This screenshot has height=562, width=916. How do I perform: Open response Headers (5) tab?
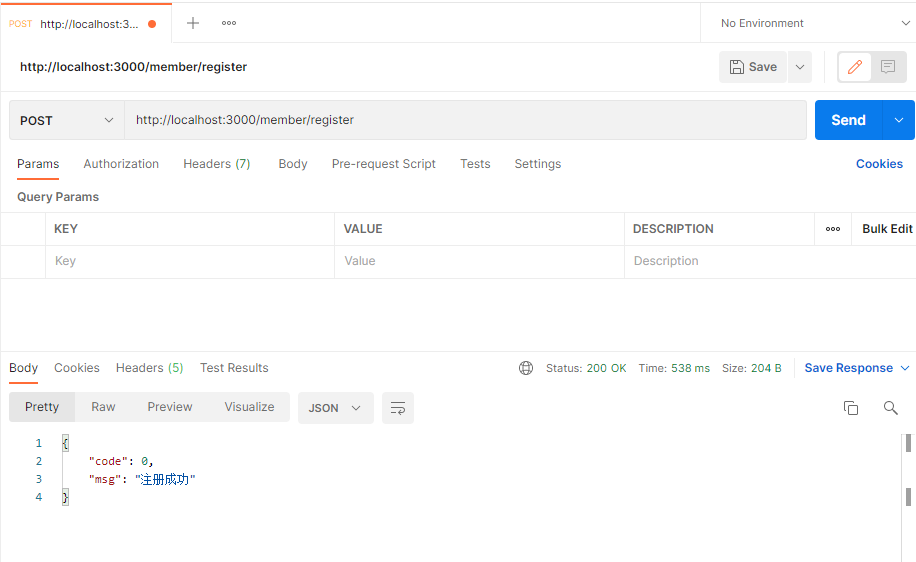[150, 368]
